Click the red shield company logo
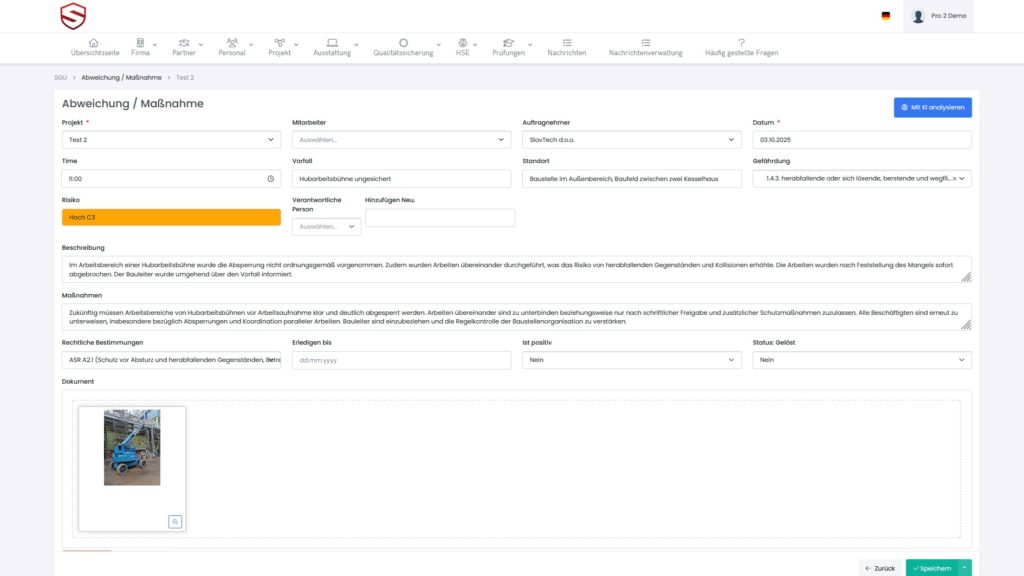The width and height of the screenshot is (1024, 576). [x=73, y=16]
